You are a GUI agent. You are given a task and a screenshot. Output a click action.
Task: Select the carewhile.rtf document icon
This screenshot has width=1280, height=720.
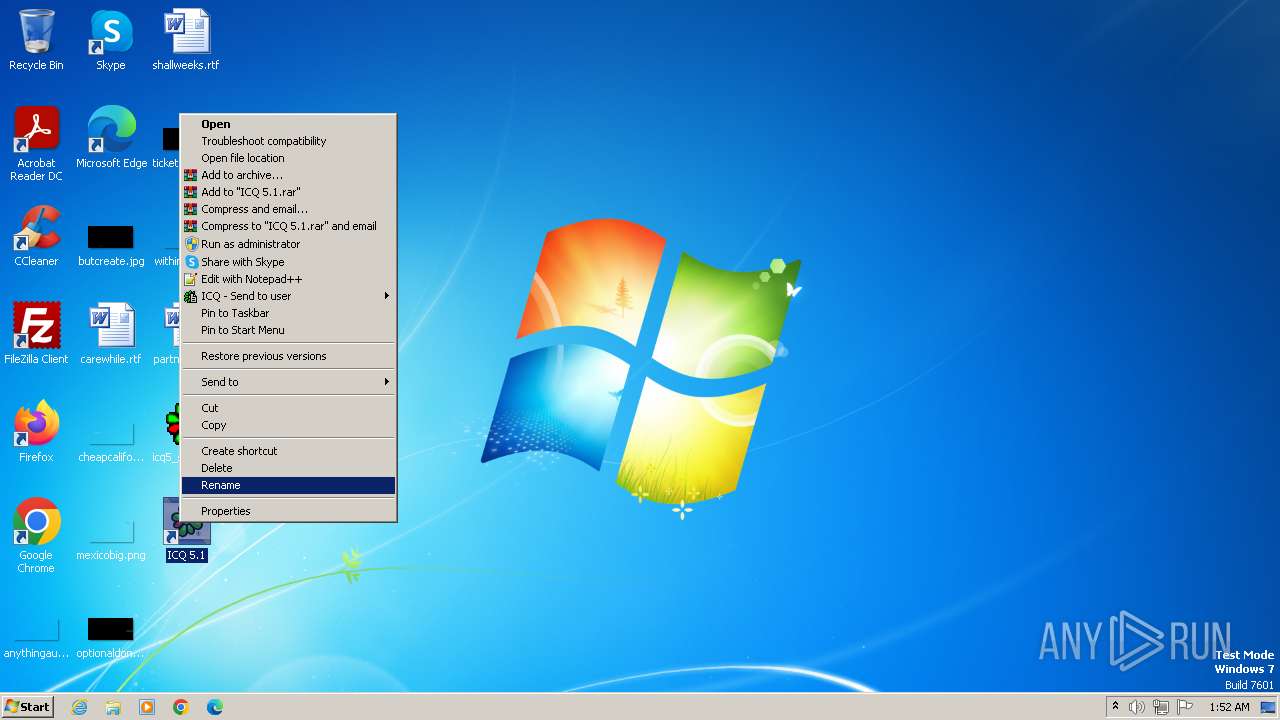111,333
